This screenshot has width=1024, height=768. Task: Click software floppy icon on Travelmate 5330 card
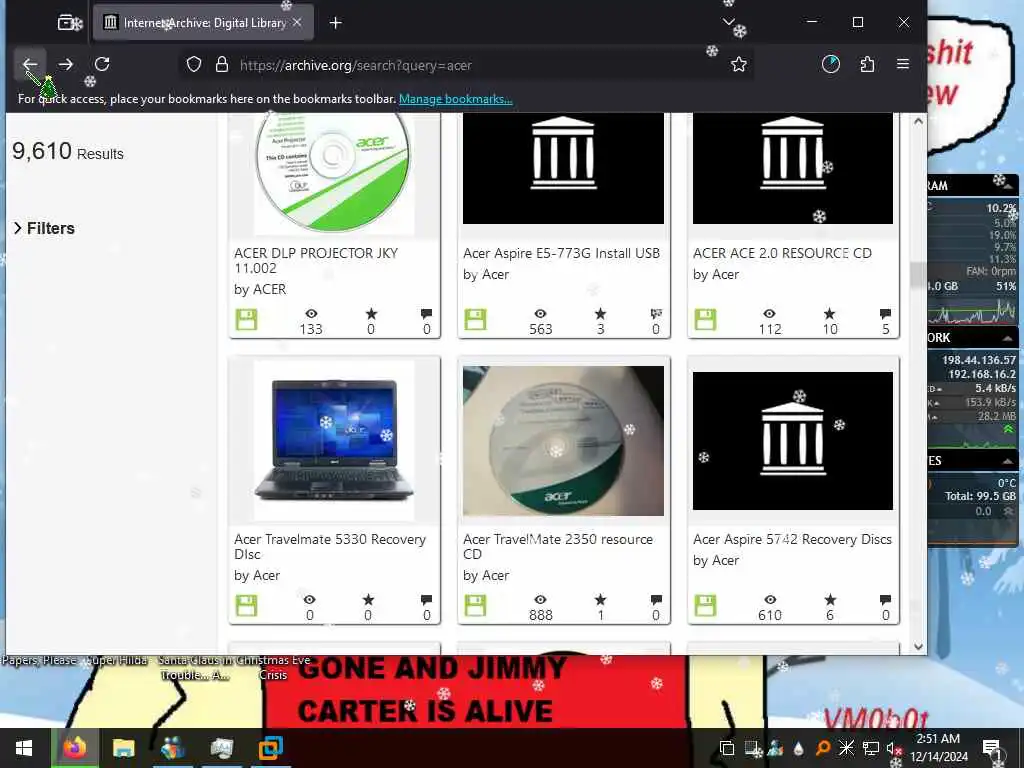coord(246,605)
